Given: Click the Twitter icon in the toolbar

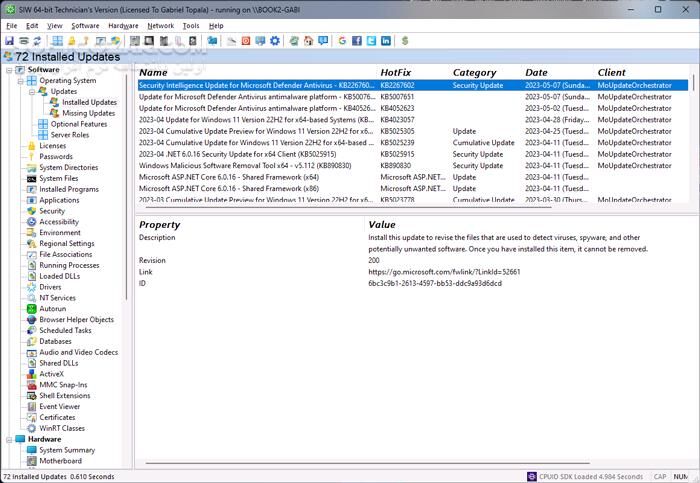Looking at the screenshot, I should pos(371,41).
